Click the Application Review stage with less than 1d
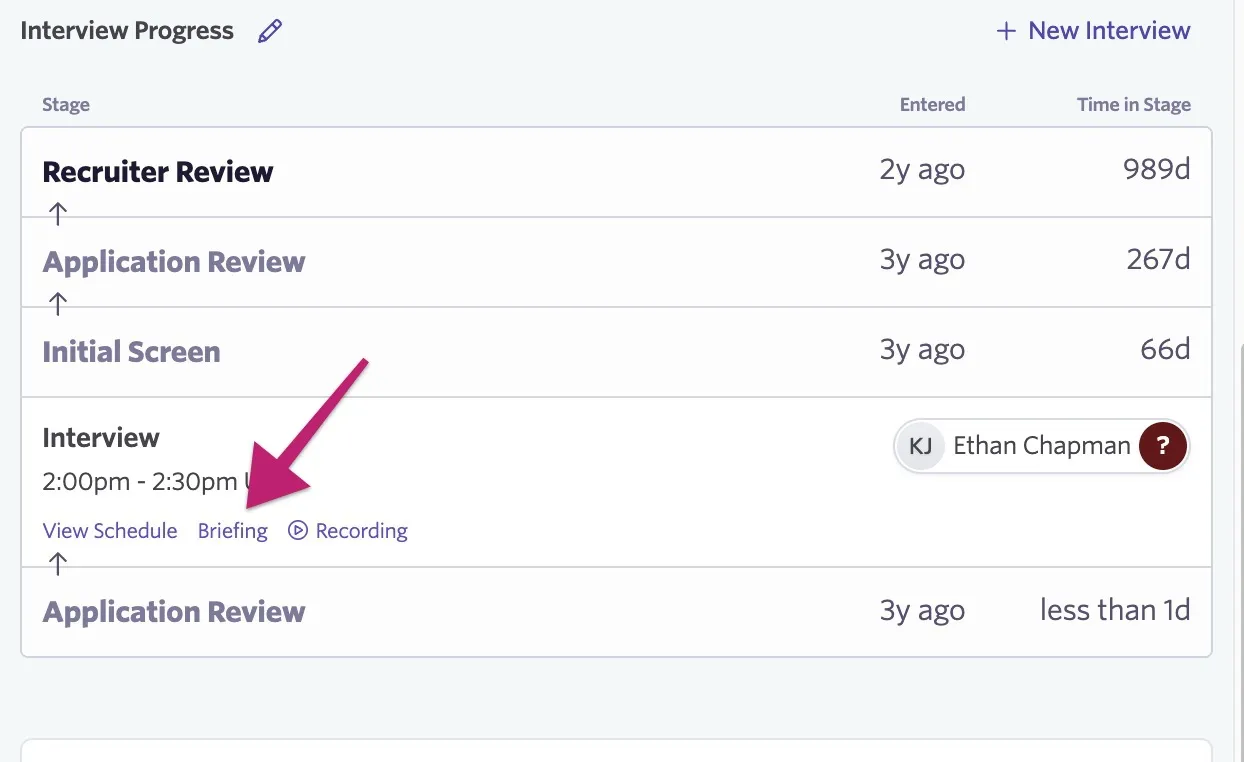The image size is (1244, 762). tap(616, 612)
